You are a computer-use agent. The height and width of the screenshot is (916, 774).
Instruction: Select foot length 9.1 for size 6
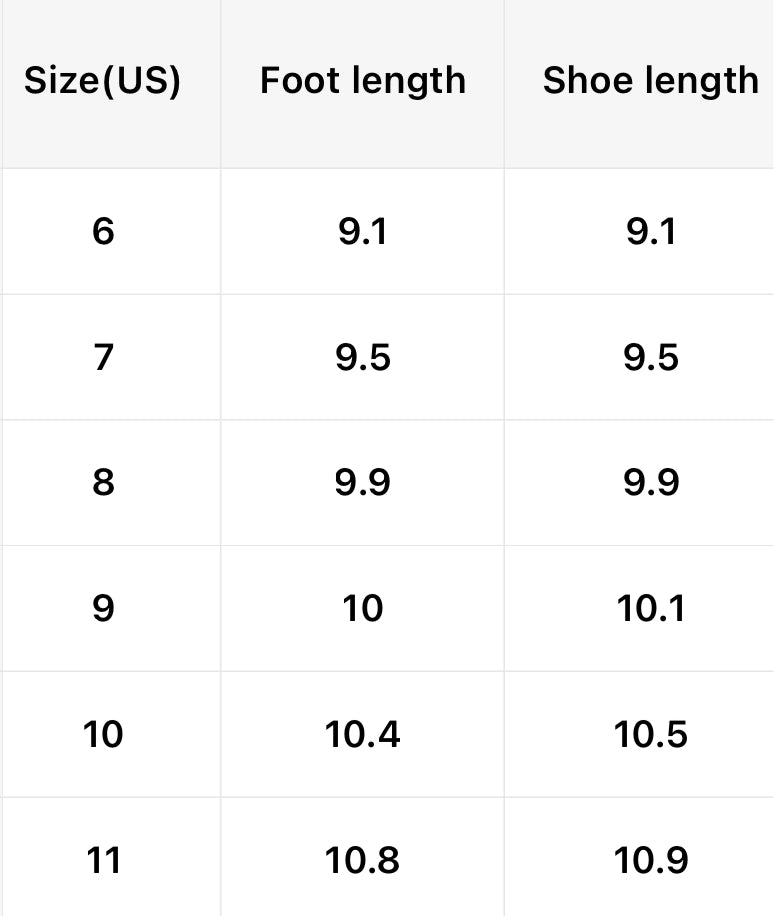(363, 232)
